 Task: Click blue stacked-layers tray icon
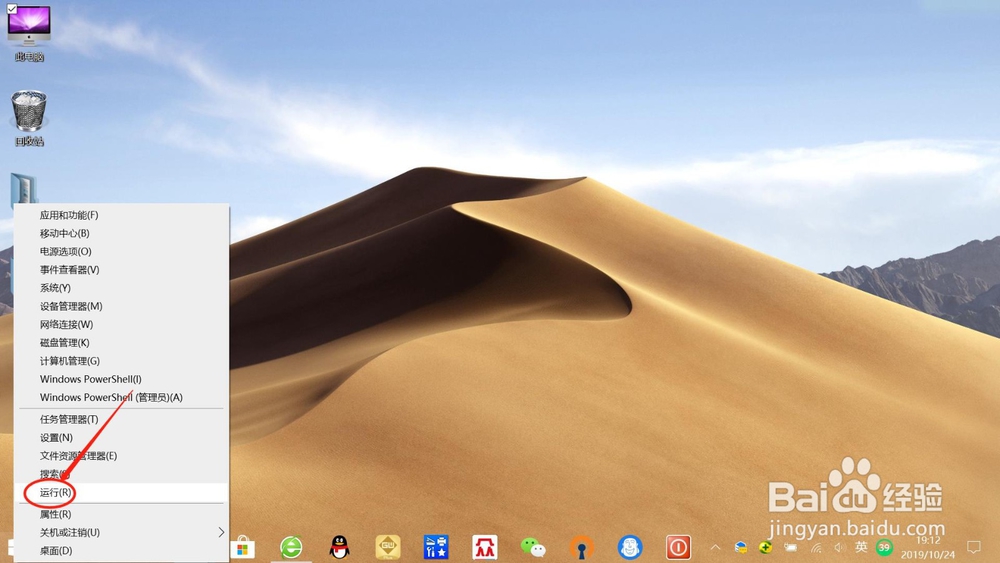coord(740,547)
